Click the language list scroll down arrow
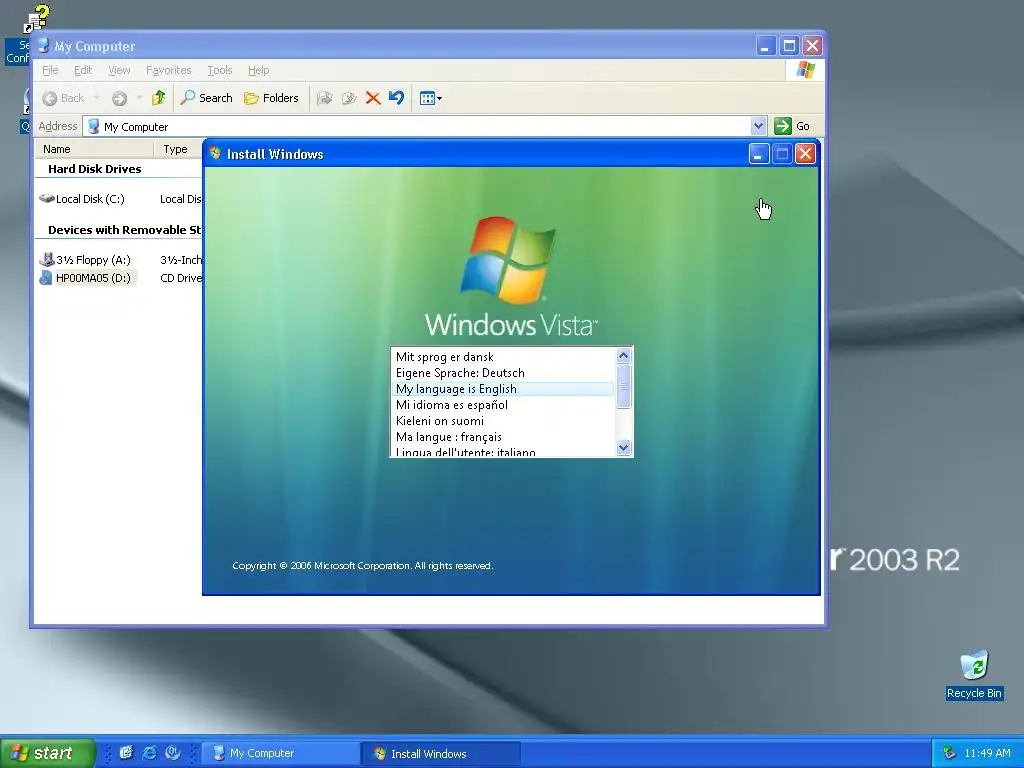Viewport: 1024px width, 768px height. pyautogui.click(x=623, y=447)
